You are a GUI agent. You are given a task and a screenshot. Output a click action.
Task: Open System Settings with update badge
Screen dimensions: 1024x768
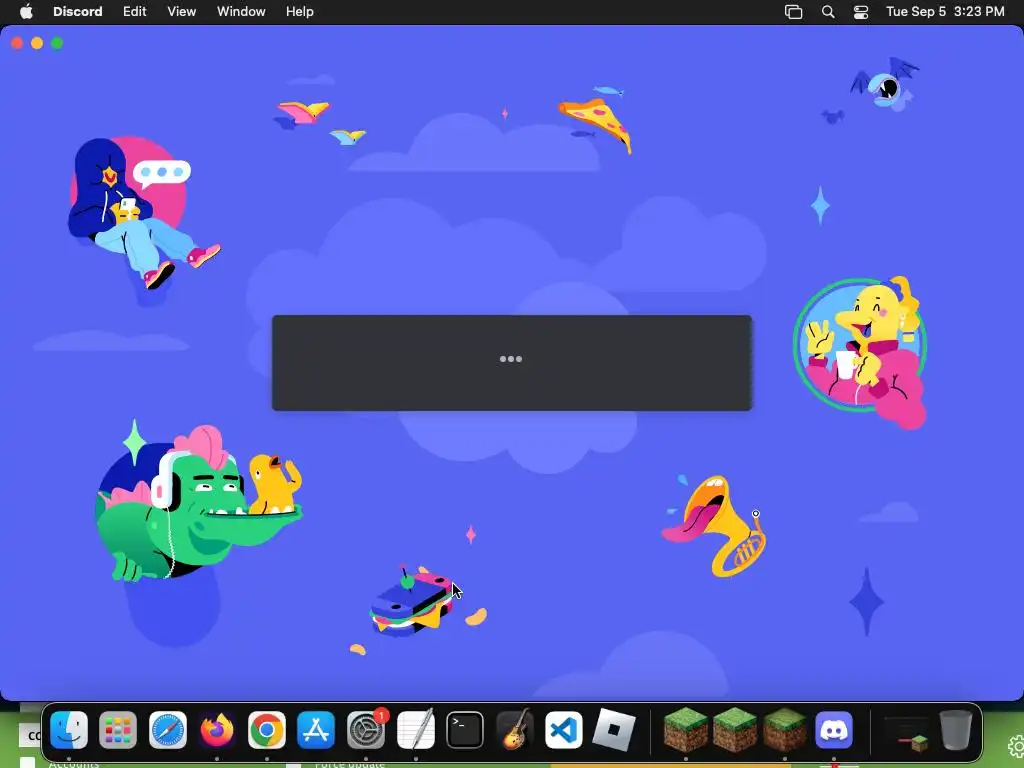(x=366, y=729)
